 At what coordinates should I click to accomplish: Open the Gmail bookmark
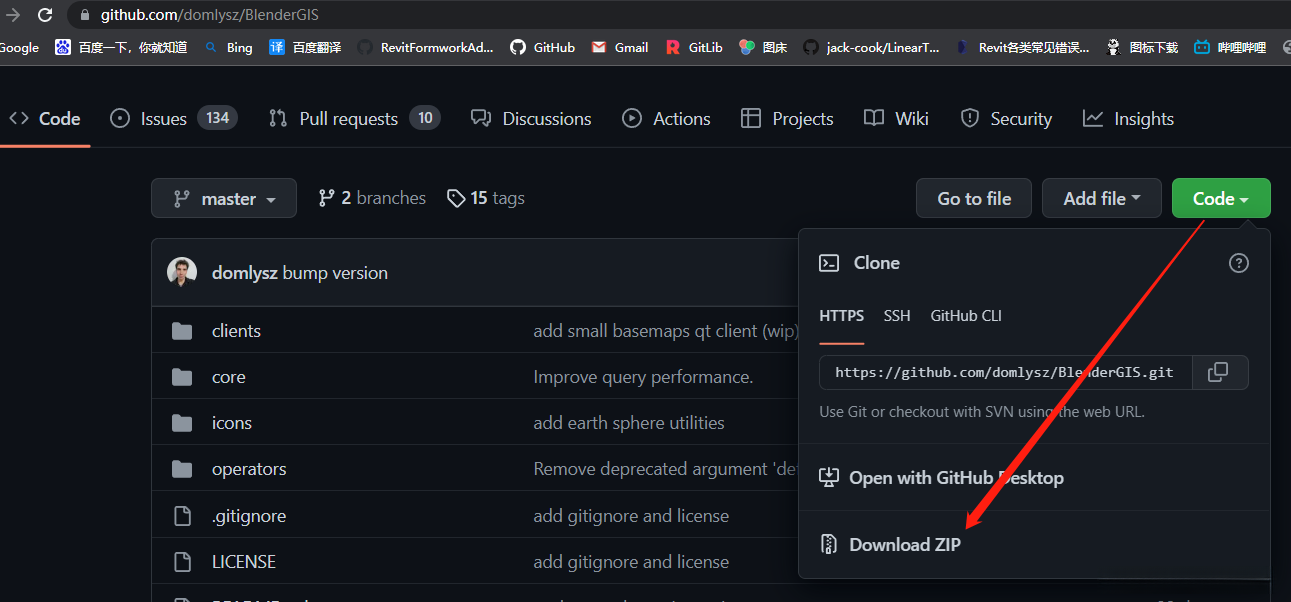(619, 47)
